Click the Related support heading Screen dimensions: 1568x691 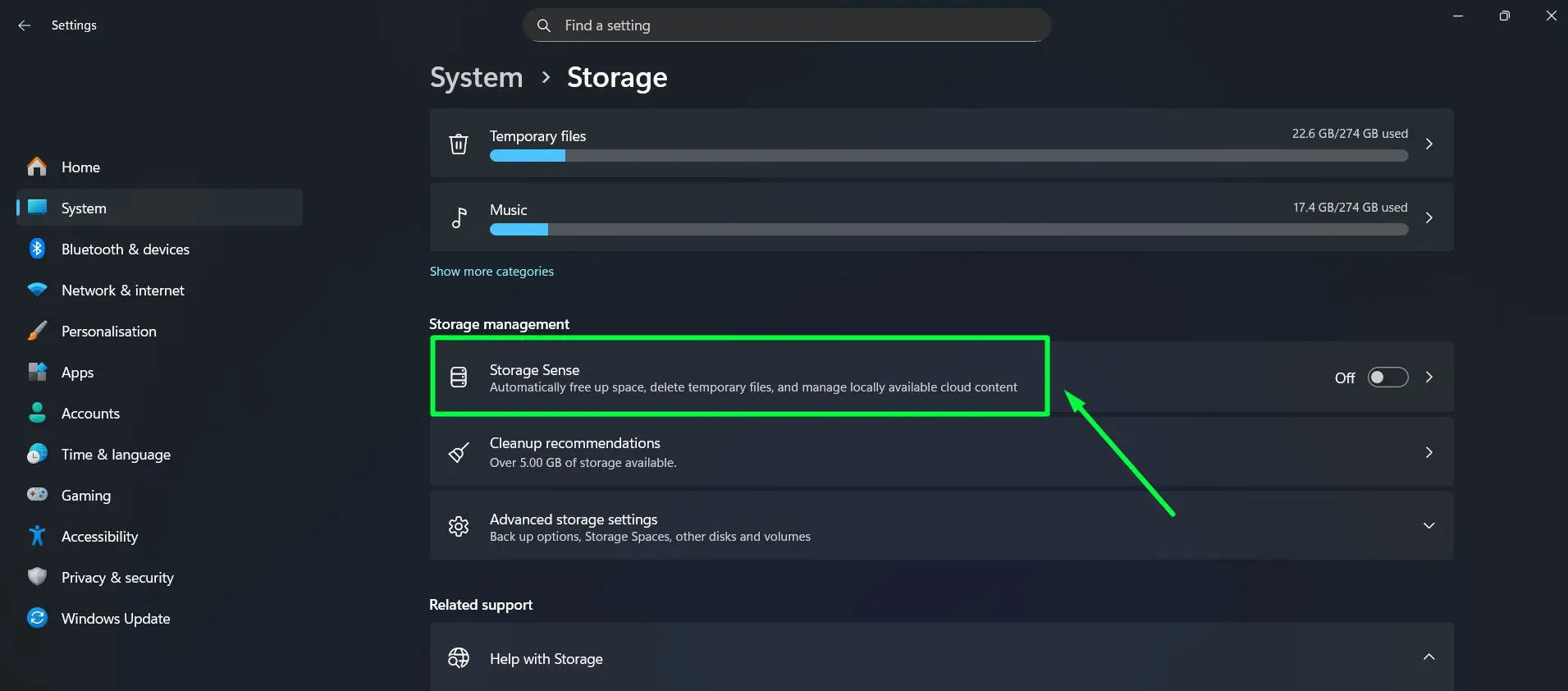[481, 604]
